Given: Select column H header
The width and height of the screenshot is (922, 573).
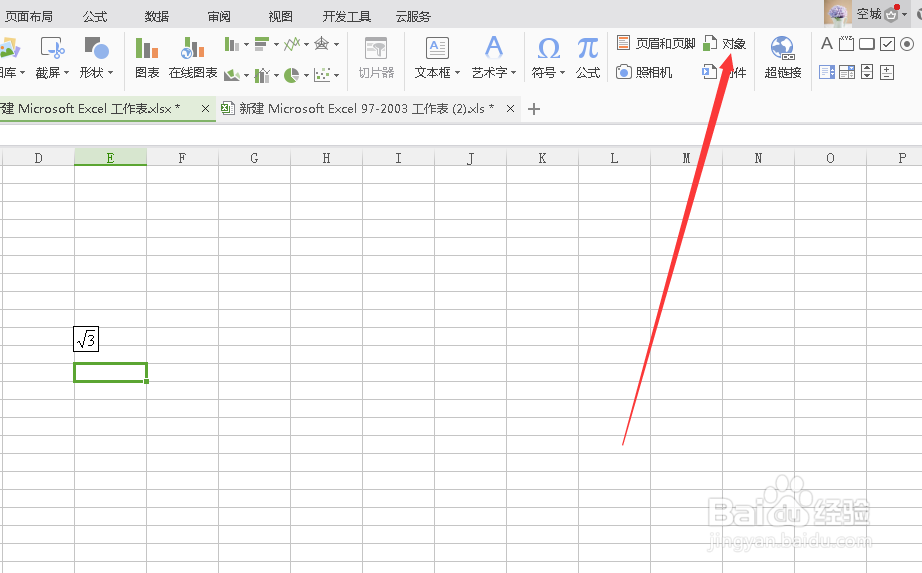Looking at the screenshot, I should coord(326,158).
